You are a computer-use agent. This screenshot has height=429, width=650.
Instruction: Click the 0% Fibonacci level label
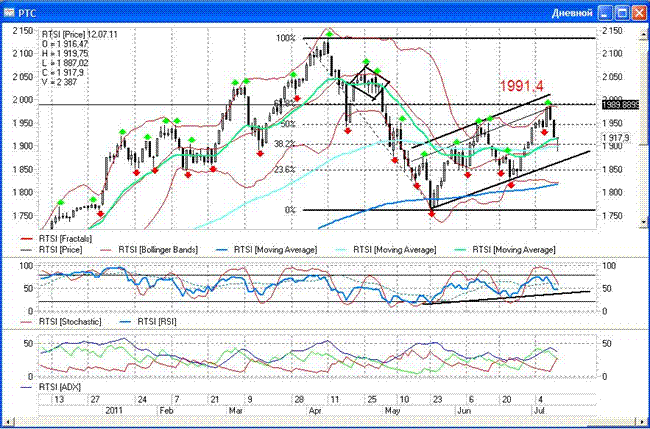[290, 210]
